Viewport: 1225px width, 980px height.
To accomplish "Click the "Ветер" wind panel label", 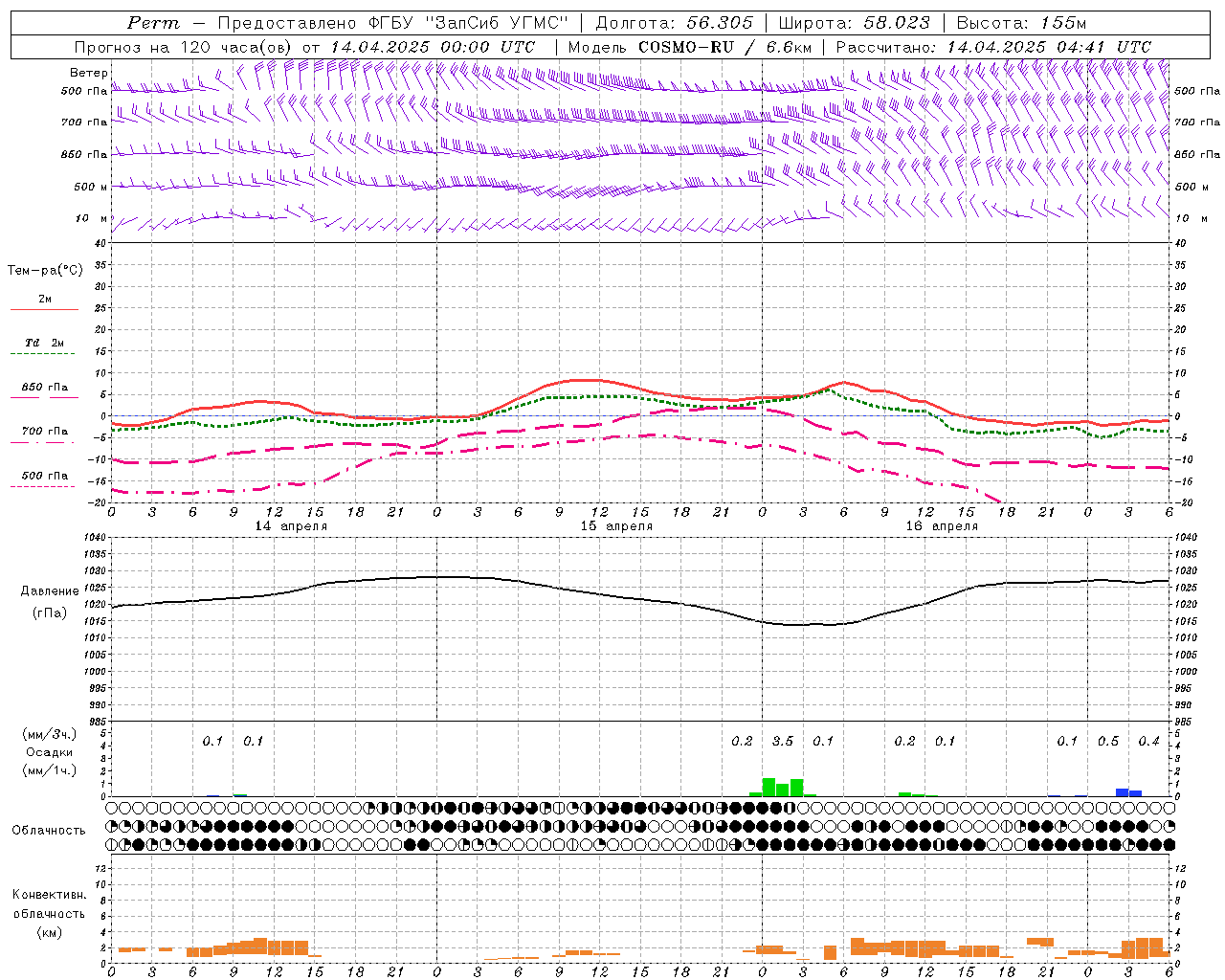I will [x=88, y=73].
